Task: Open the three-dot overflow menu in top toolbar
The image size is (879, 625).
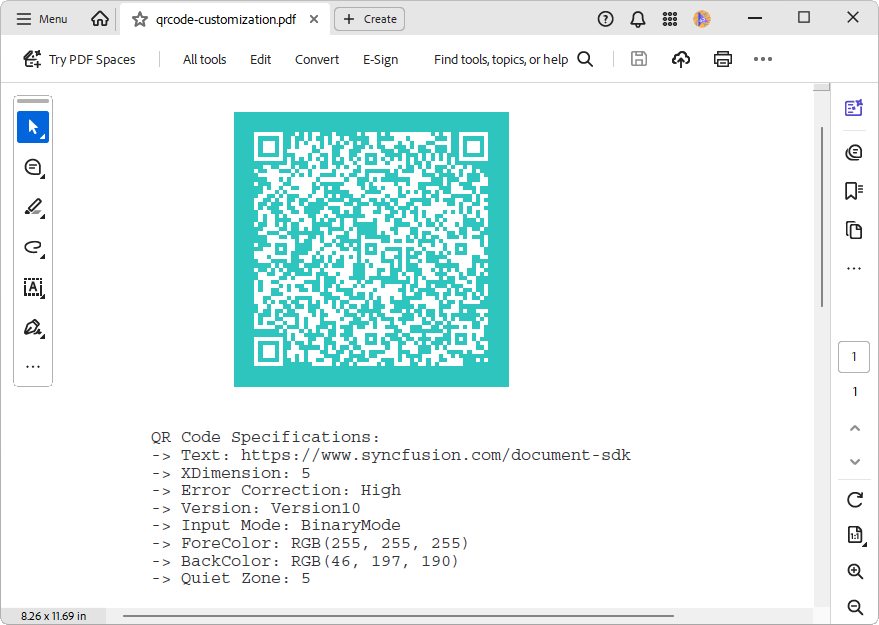Action: click(x=763, y=59)
